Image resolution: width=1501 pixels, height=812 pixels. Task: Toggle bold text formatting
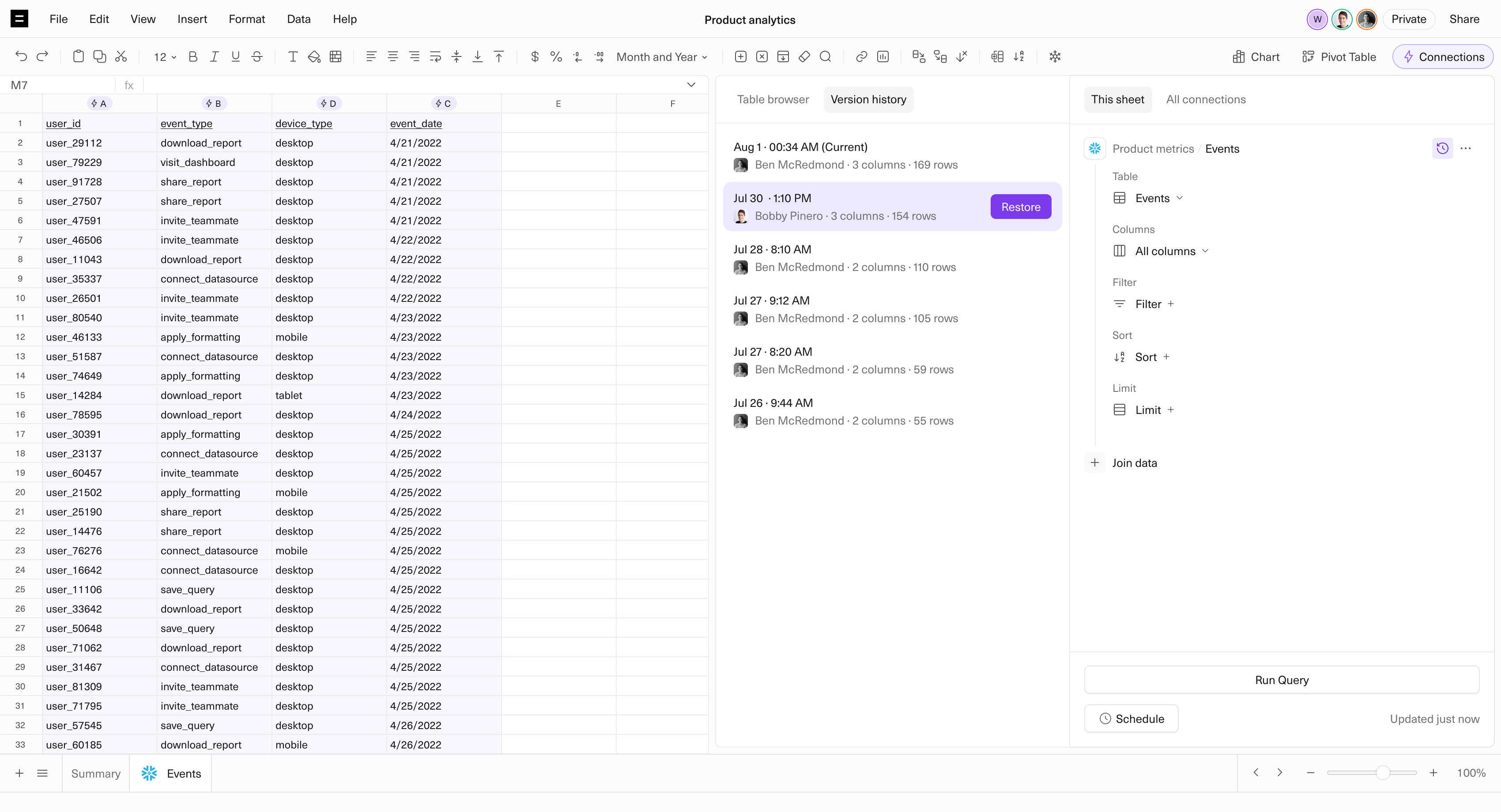pyautogui.click(x=193, y=56)
